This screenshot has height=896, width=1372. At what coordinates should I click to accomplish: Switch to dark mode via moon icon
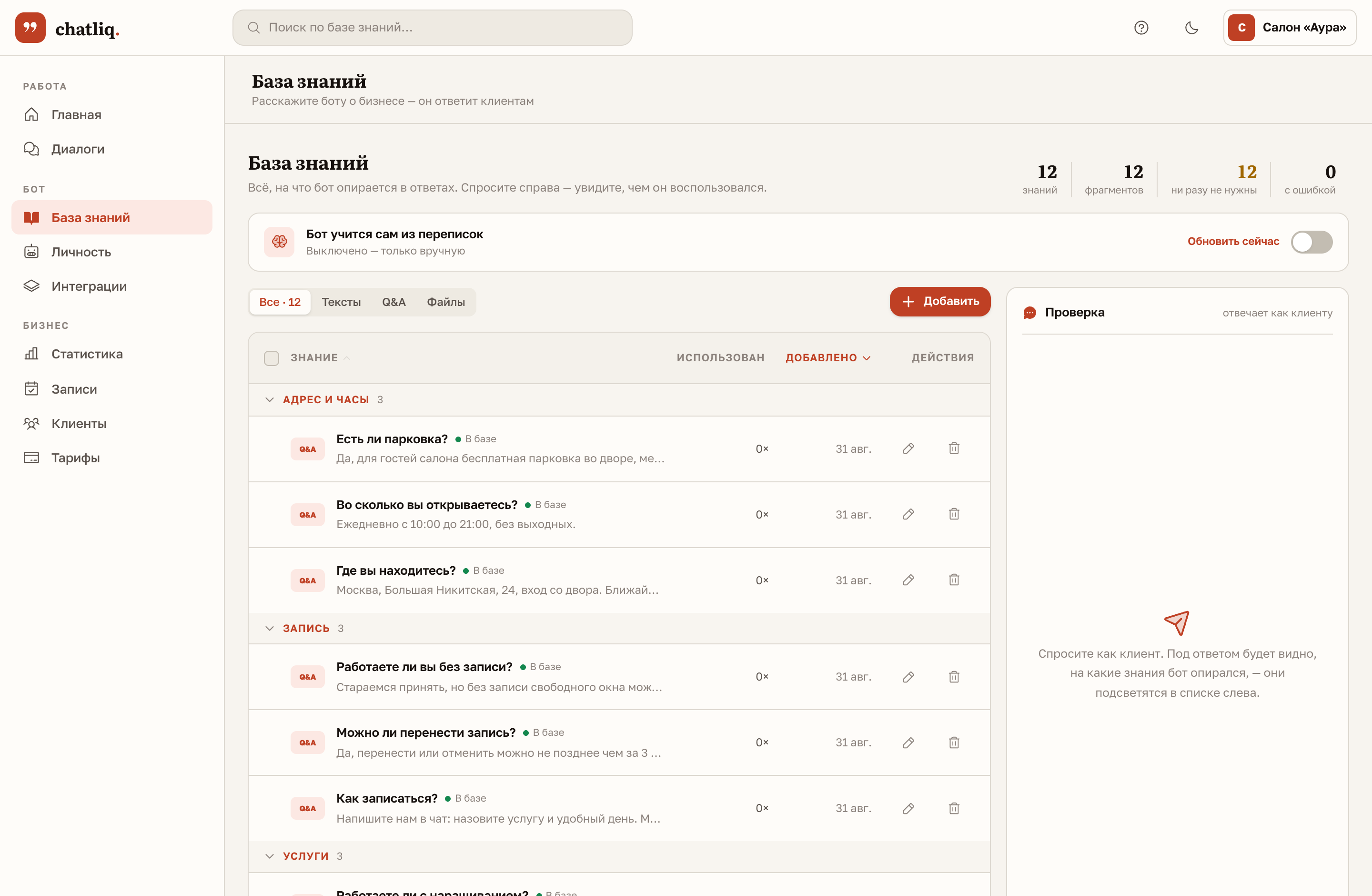coord(1191,28)
